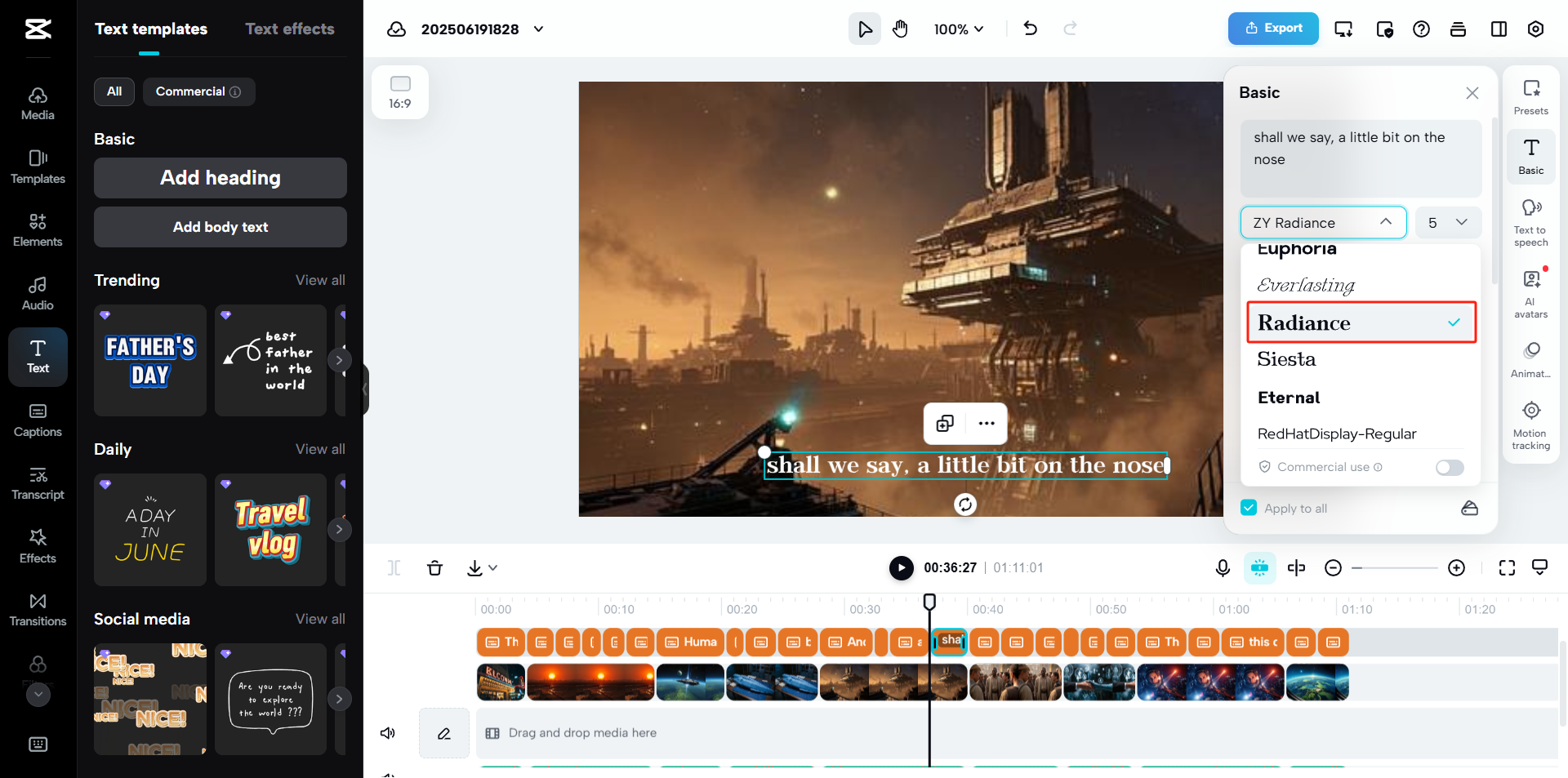
Task: Click the CapCut logo icon
Action: (38, 29)
